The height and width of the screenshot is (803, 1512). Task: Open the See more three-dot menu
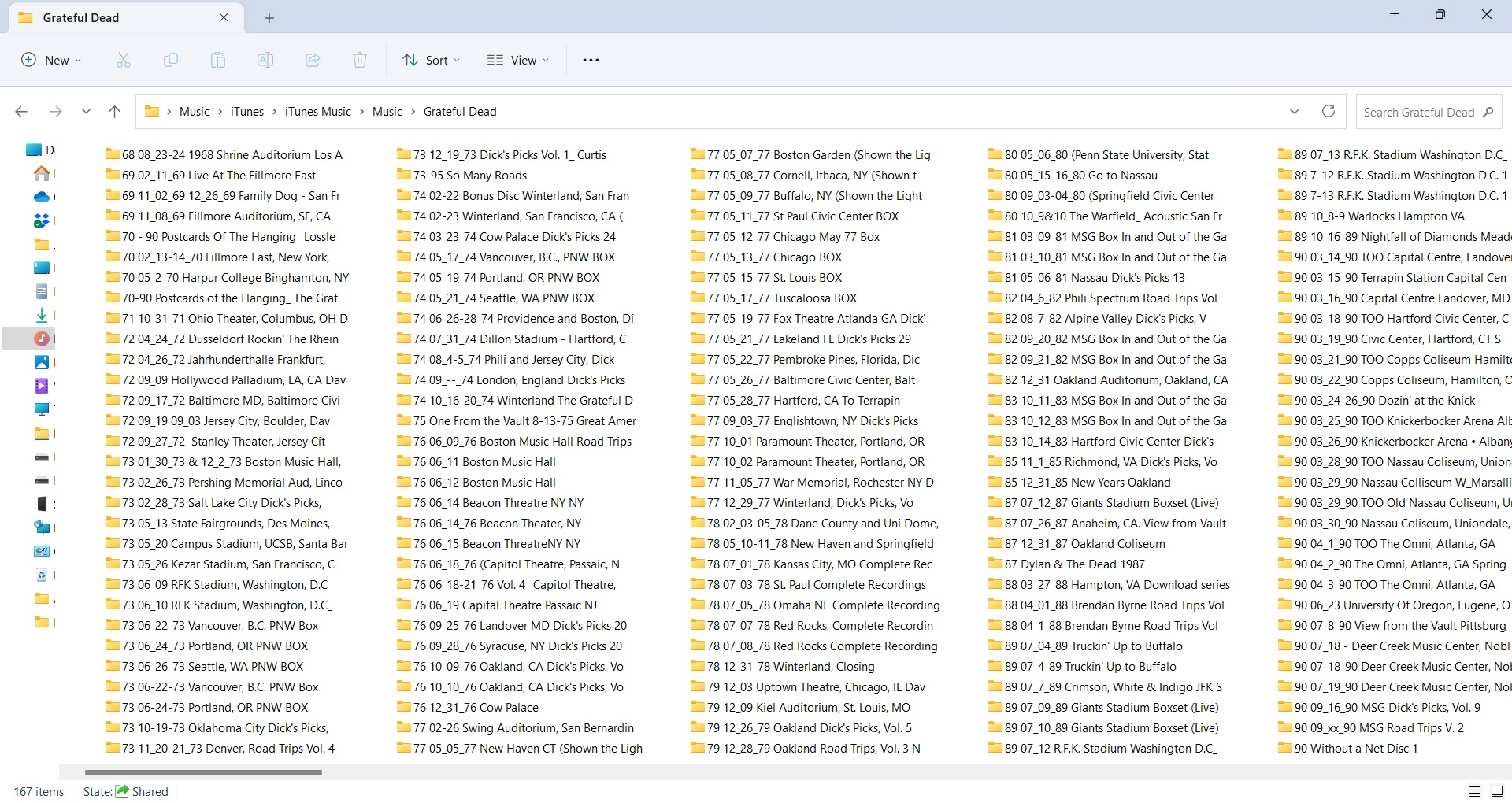click(x=591, y=60)
